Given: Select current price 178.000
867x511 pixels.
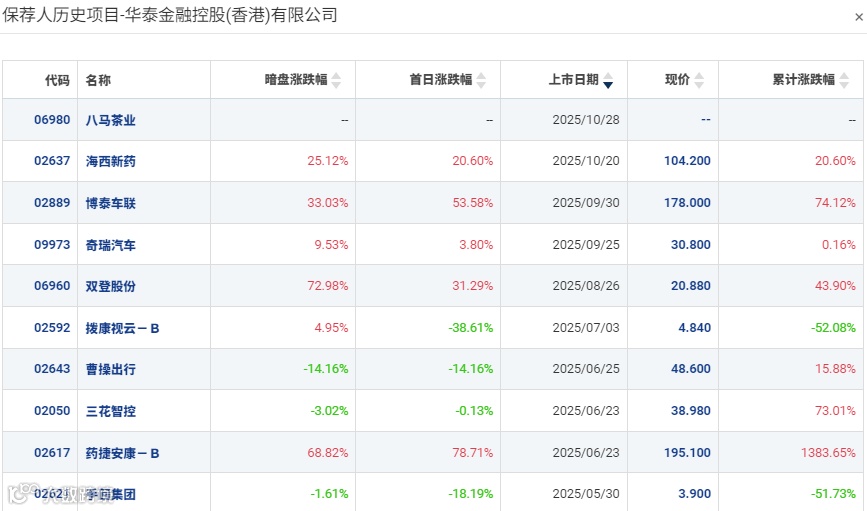Looking at the screenshot, I should [x=687, y=203].
